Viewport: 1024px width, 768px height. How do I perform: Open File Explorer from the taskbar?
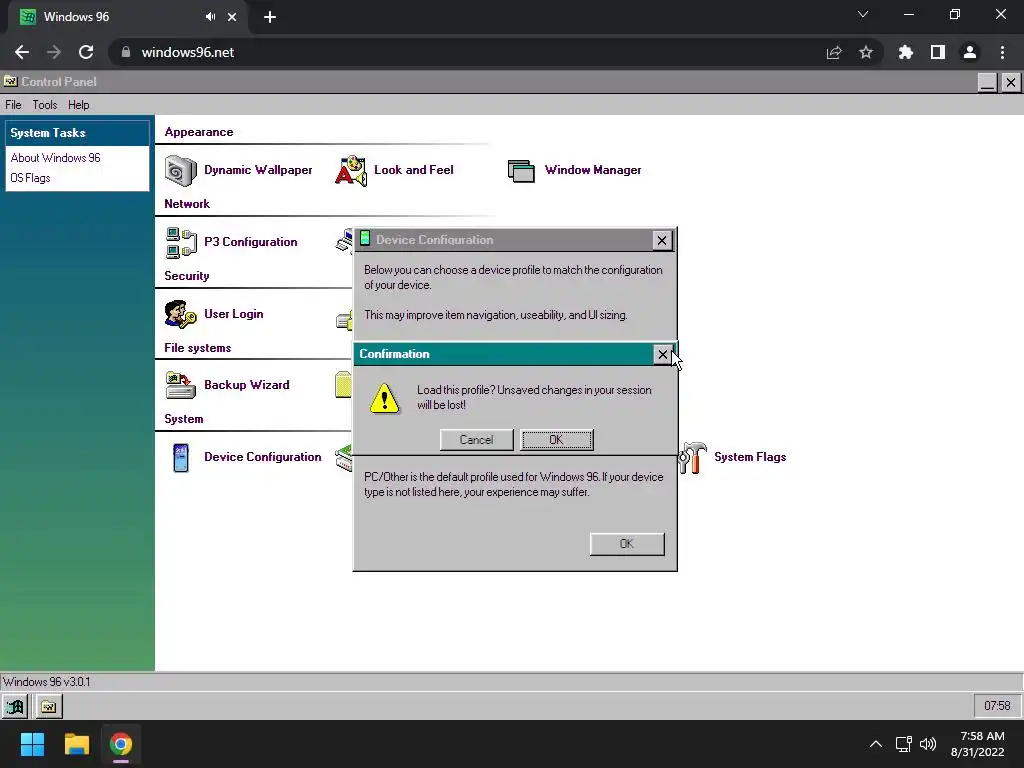click(x=76, y=744)
